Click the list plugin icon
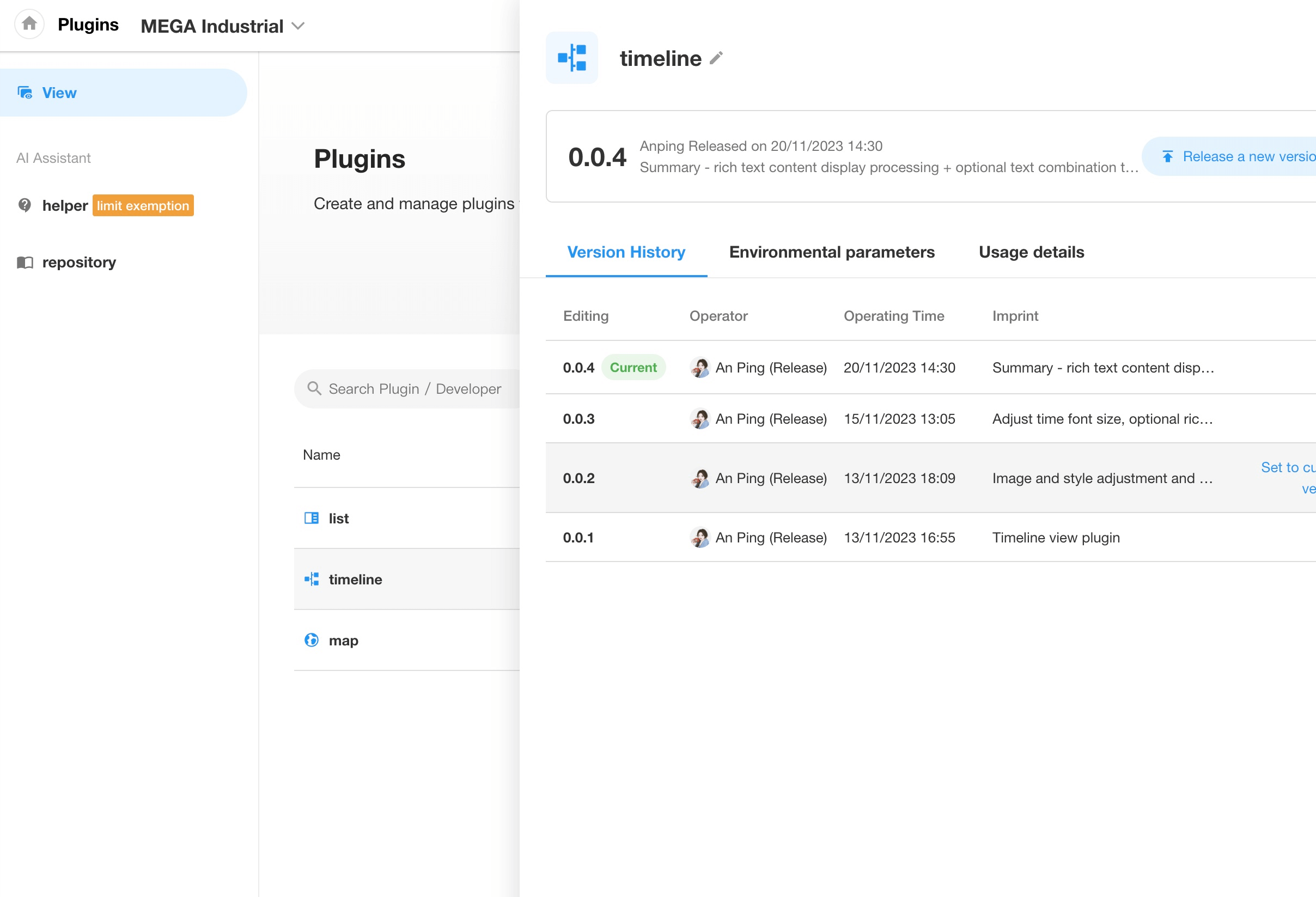The height and width of the screenshot is (897, 1316). (x=312, y=518)
